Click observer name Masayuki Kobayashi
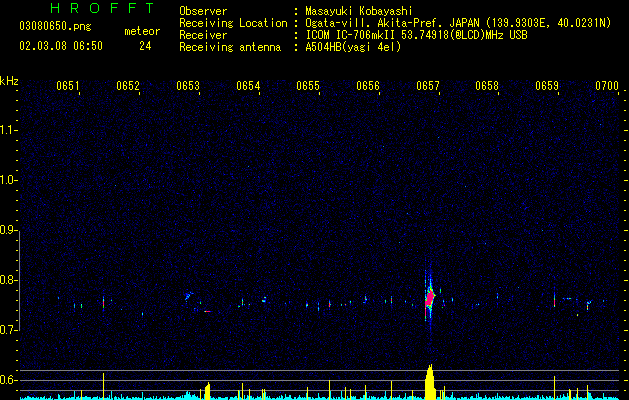Image resolution: width=629 pixels, height=400 pixels. [x=359, y=11]
